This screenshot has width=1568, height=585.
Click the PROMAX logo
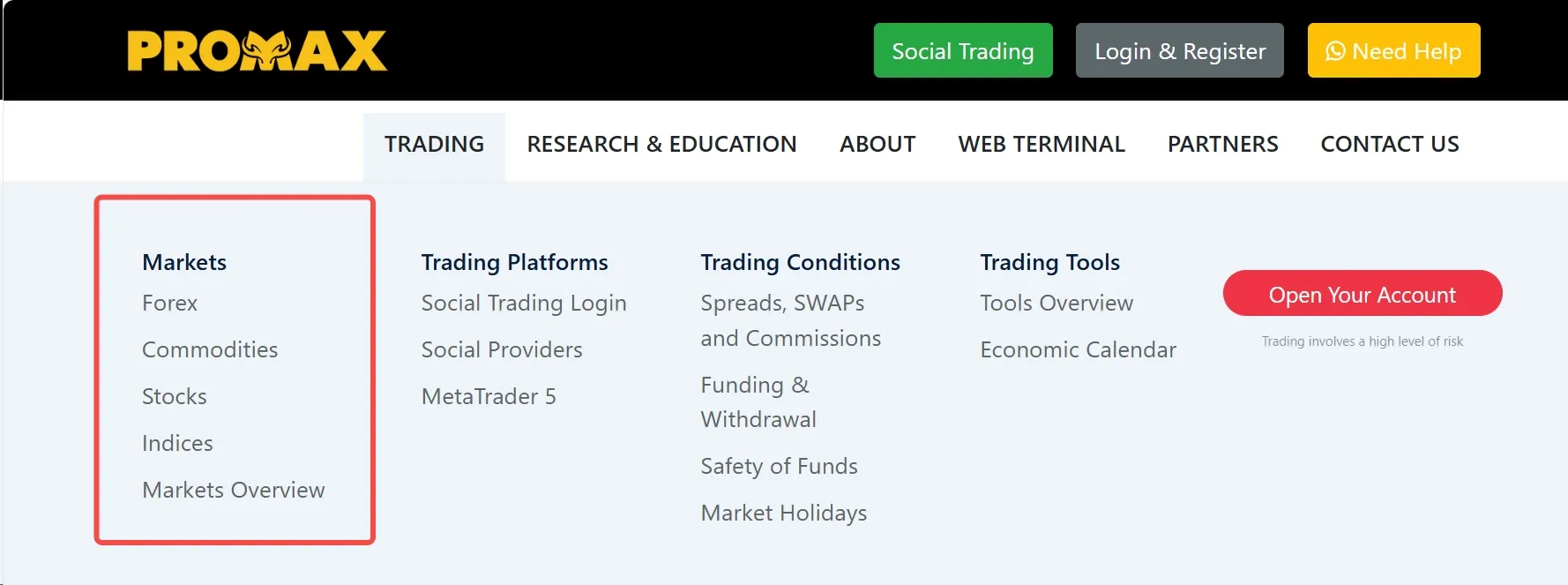click(257, 51)
